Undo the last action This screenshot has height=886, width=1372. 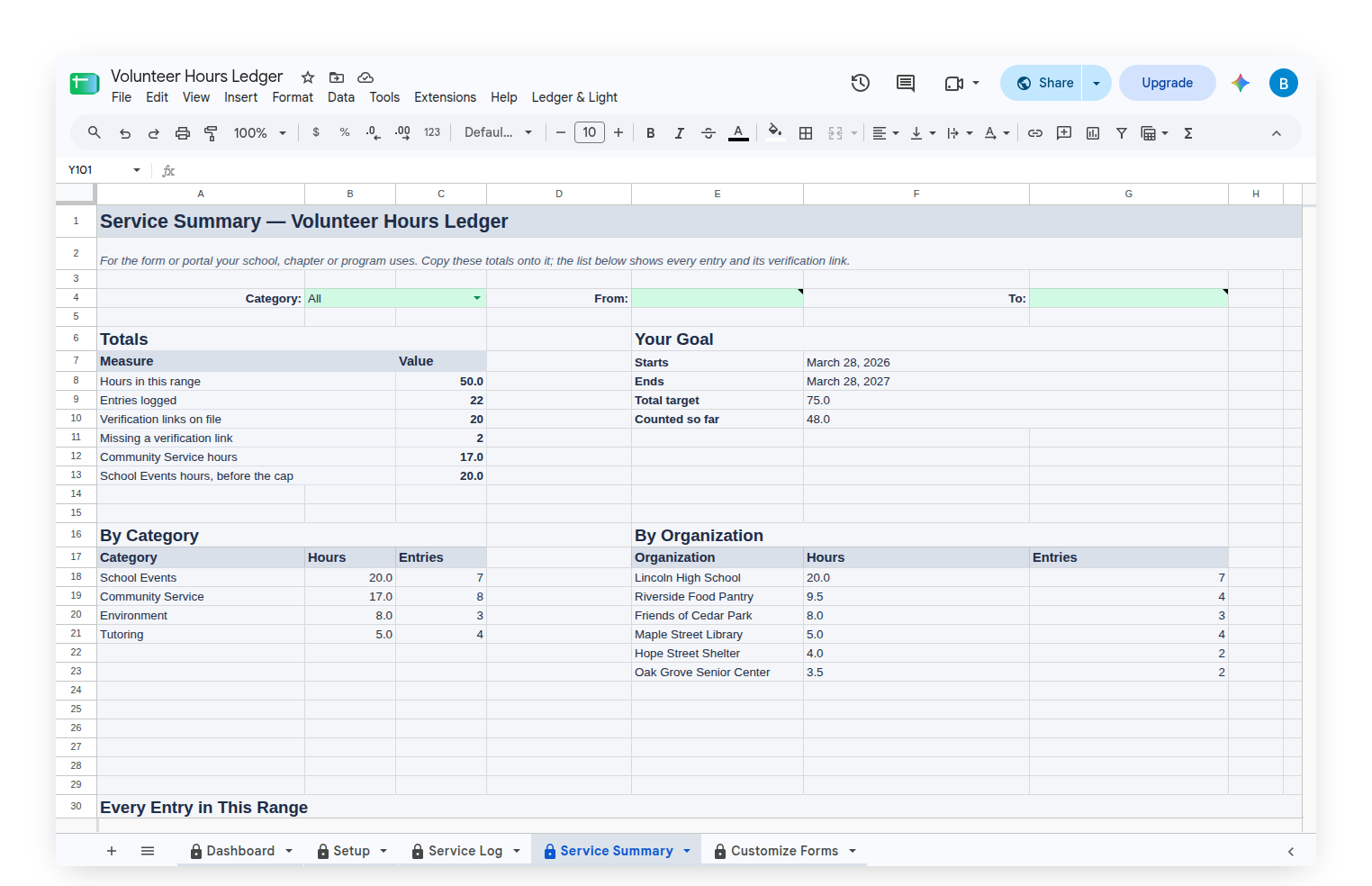pyautogui.click(x=125, y=133)
